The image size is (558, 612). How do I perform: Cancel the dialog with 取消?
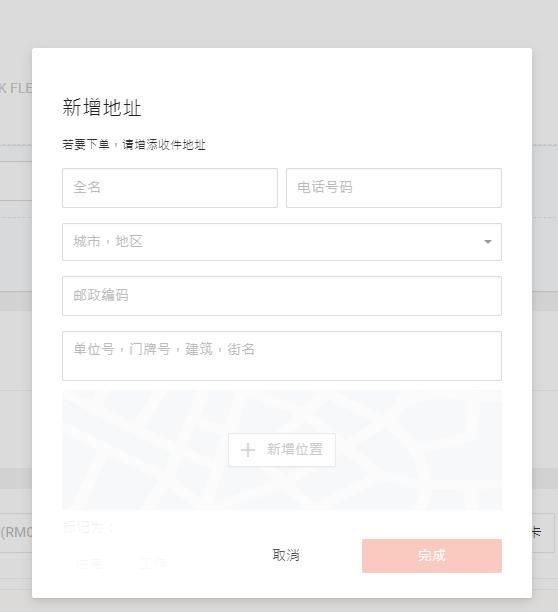[x=286, y=555]
